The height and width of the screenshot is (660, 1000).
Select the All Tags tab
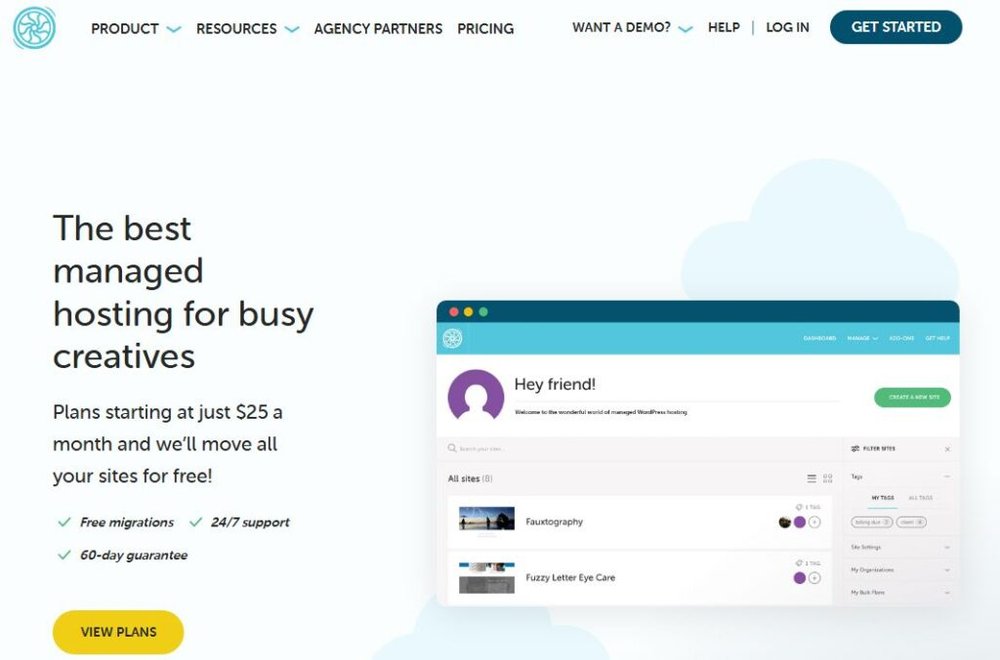(x=920, y=497)
